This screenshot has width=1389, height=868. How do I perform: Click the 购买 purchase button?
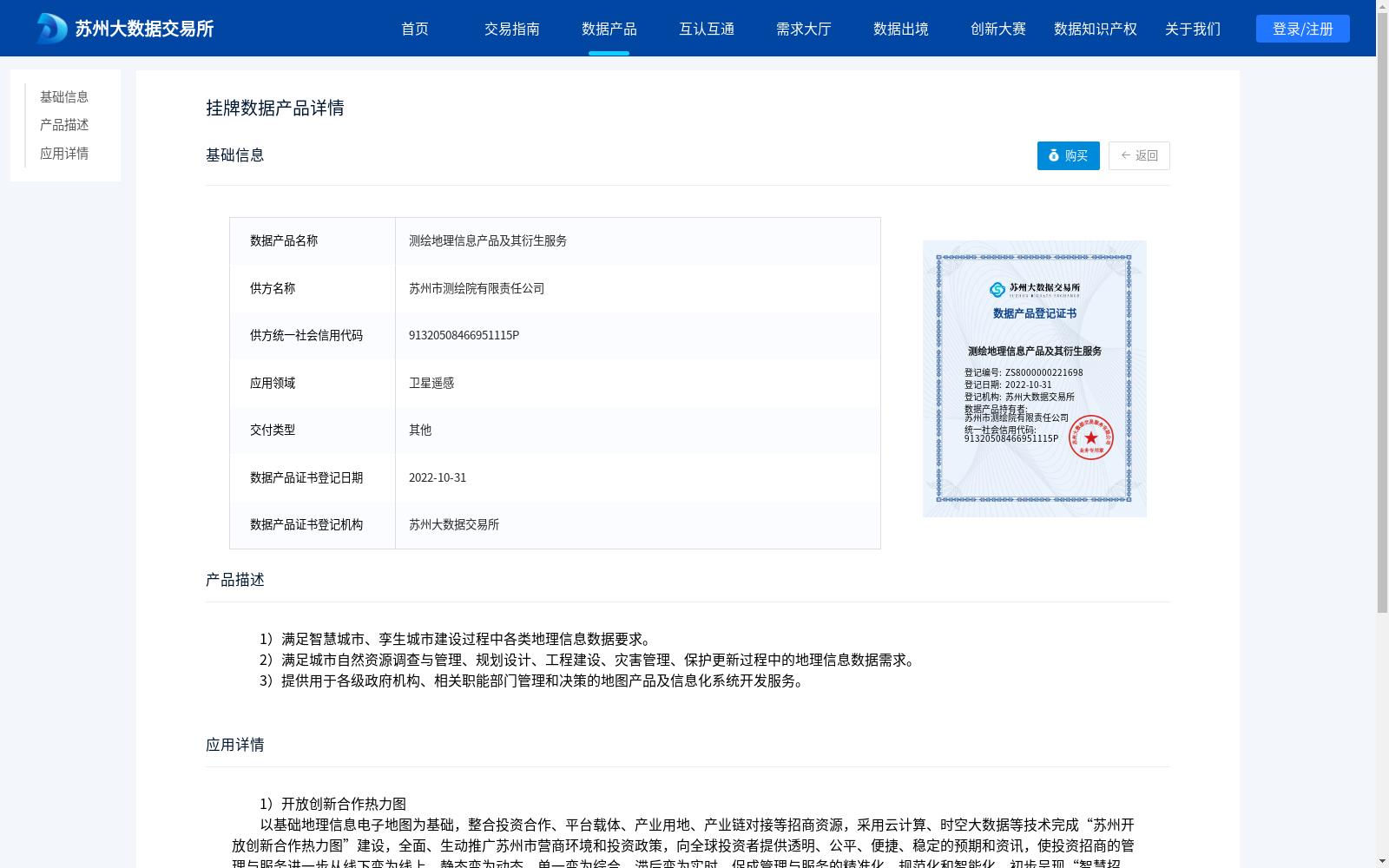(x=1069, y=155)
